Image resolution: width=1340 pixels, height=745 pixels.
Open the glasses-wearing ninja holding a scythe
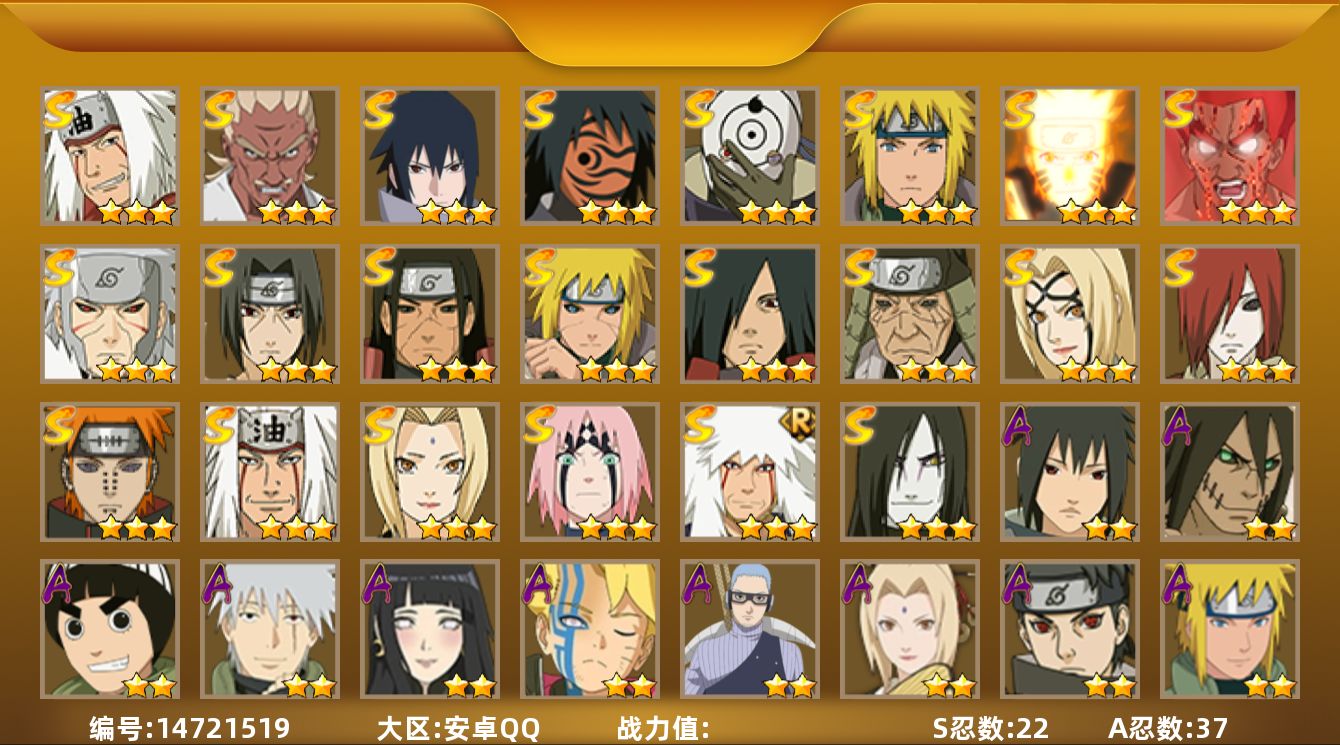tap(750, 629)
